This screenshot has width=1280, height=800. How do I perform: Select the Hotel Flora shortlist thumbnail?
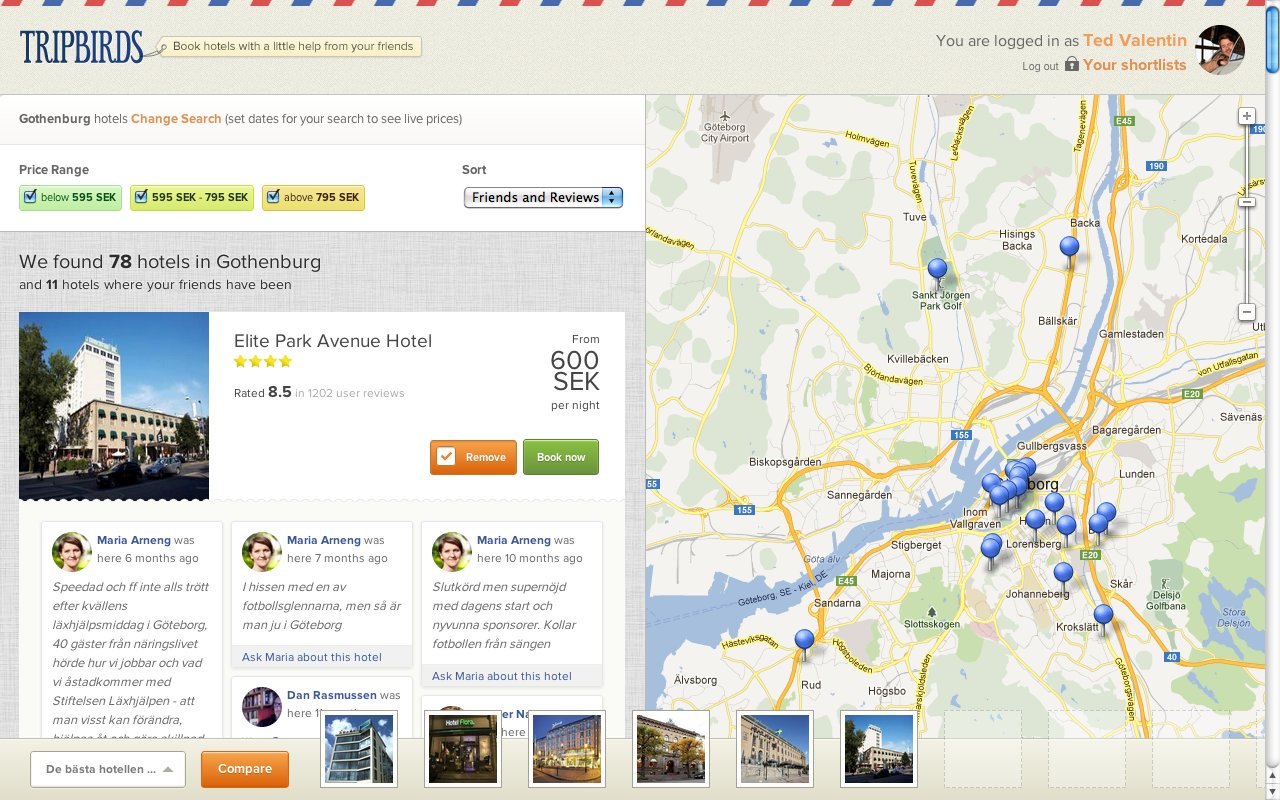463,749
